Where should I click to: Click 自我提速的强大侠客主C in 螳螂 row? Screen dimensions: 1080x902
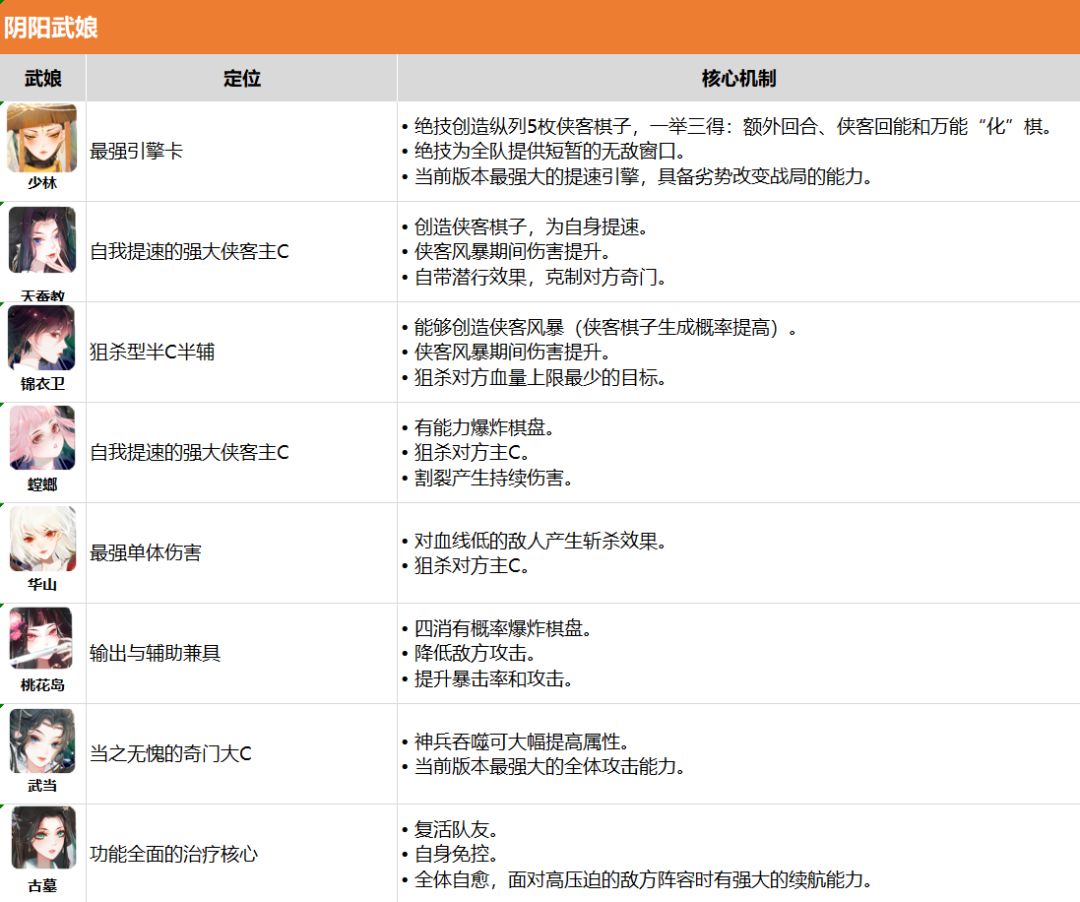[189, 452]
